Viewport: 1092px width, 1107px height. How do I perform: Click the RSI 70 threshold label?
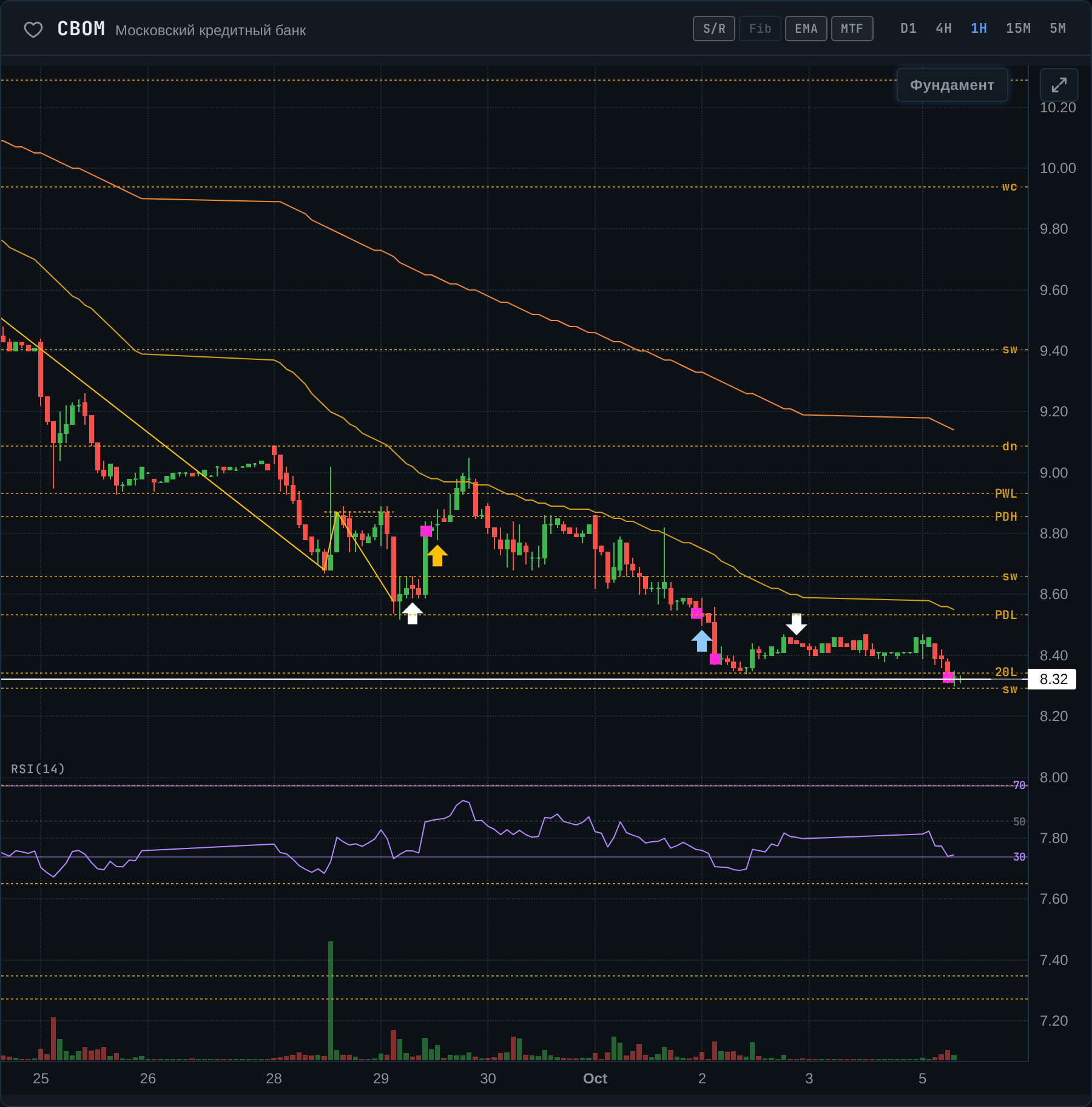[x=1019, y=785]
